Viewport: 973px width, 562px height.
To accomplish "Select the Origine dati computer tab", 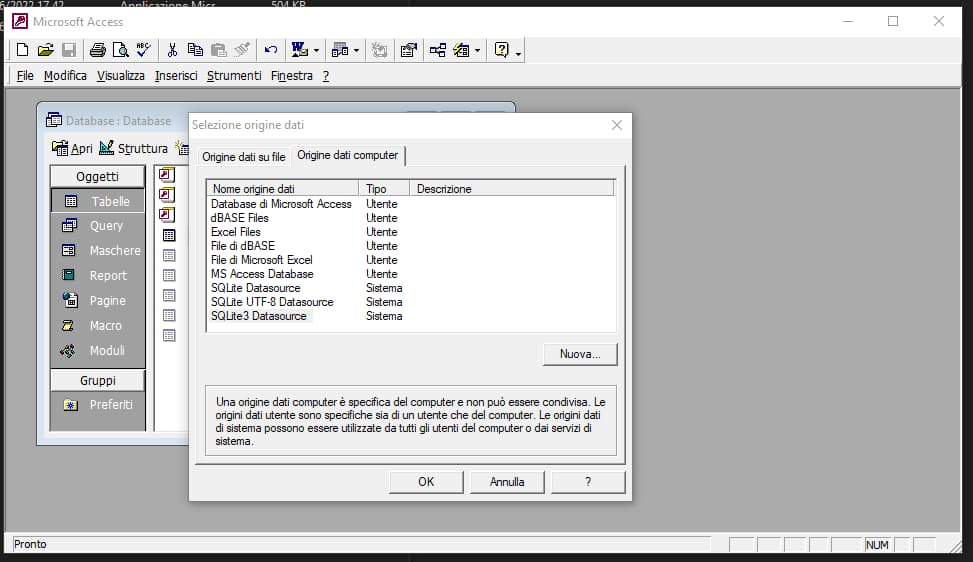I will coord(348,155).
